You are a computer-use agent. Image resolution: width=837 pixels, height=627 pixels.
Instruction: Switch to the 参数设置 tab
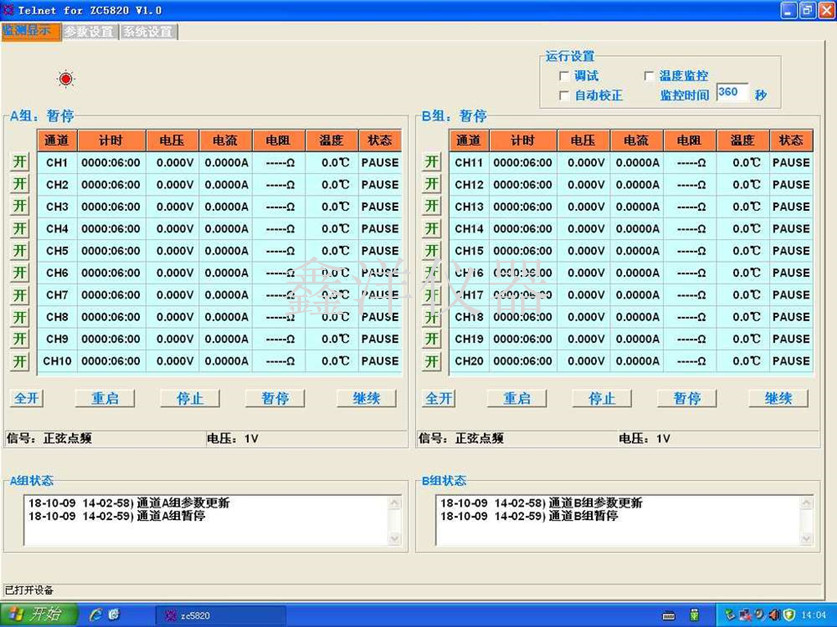[x=89, y=31]
